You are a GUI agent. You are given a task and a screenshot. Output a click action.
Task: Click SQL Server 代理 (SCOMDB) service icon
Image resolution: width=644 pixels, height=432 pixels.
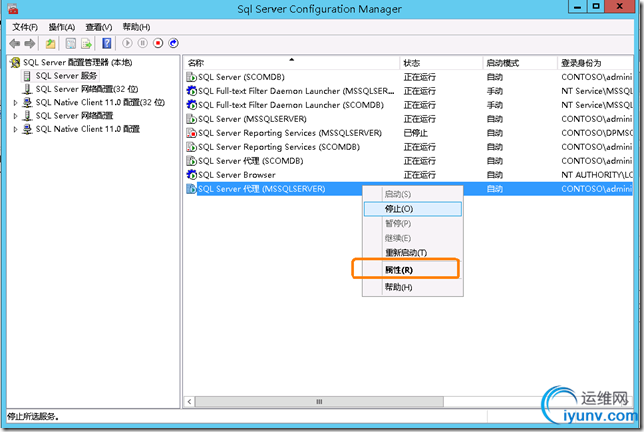click(x=191, y=161)
